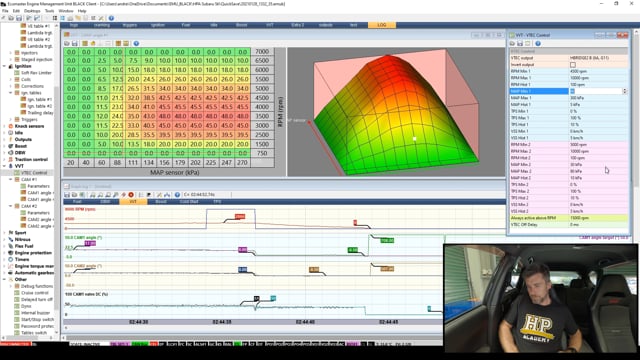640x360 pixels.
Task: Collapse the Other tree node
Action: (x=4, y=279)
